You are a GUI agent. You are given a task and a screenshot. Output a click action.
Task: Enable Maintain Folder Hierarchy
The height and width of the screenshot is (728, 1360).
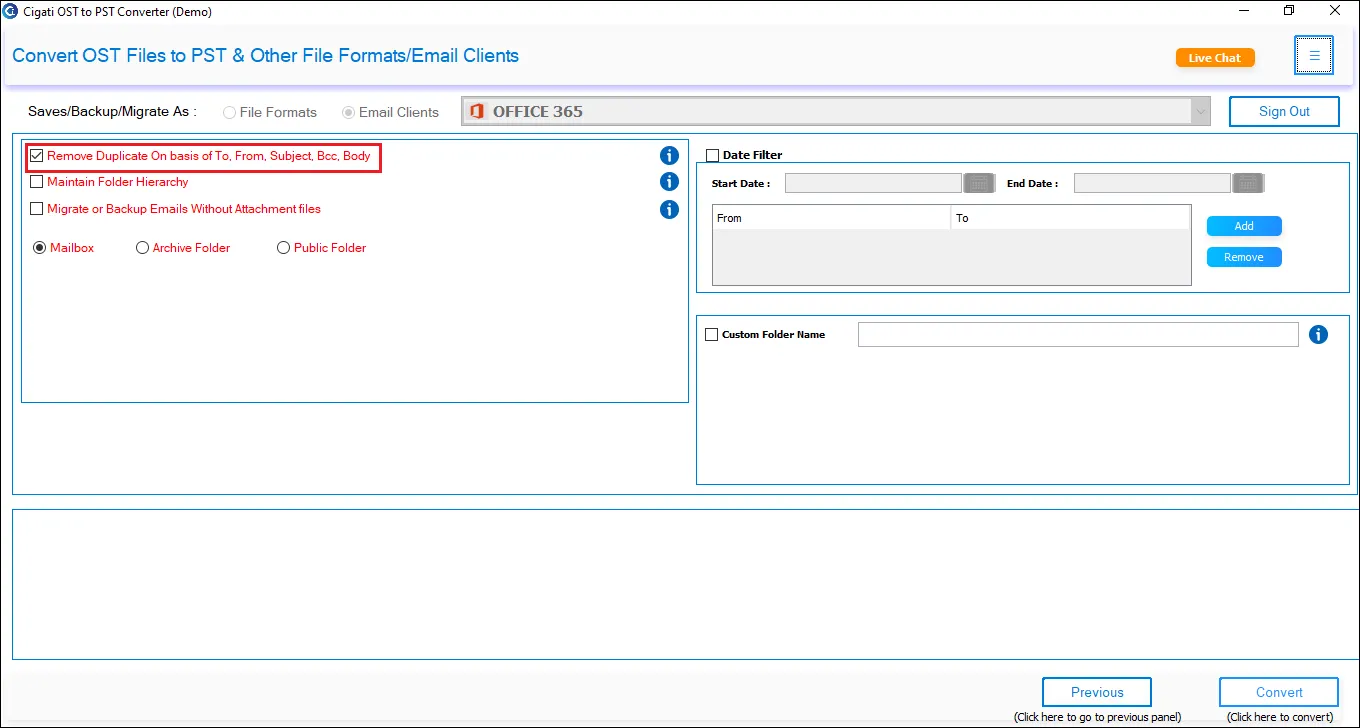[37, 182]
